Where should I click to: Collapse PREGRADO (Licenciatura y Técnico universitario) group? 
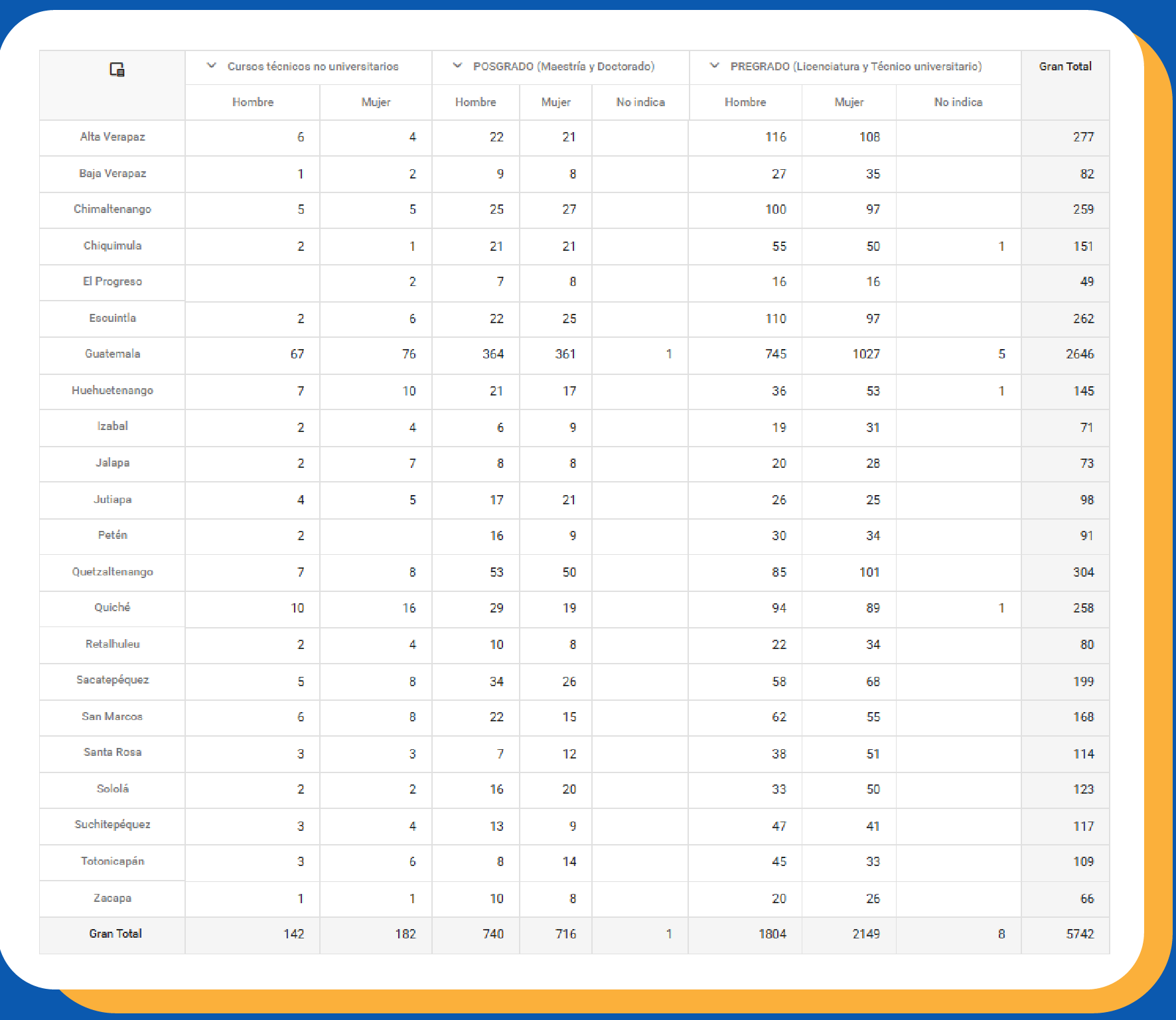point(715,66)
